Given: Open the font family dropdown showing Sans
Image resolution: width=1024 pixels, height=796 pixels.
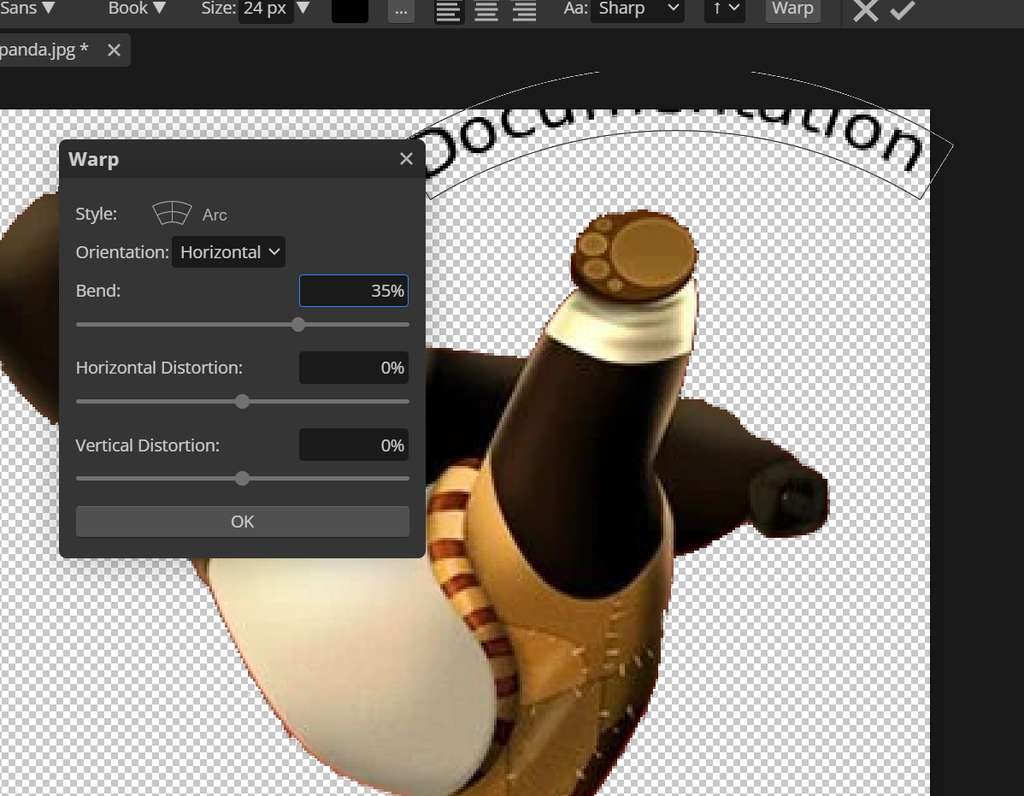Looking at the screenshot, I should click(x=27, y=8).
